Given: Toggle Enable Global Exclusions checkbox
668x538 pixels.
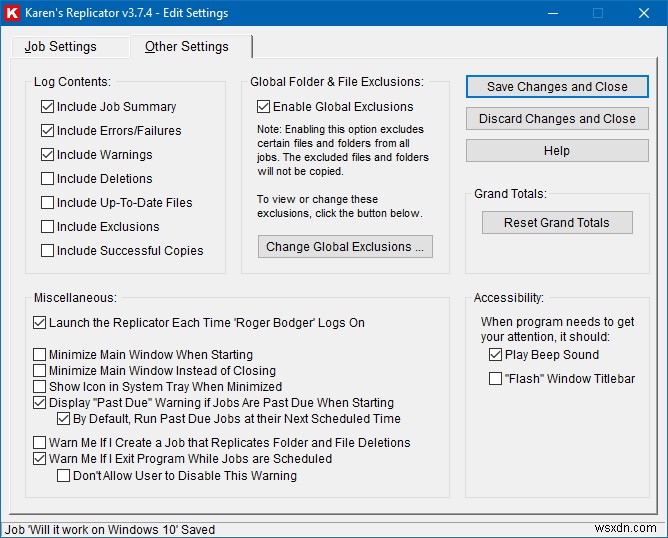Looking at the screenshot, I should [263, 106].
